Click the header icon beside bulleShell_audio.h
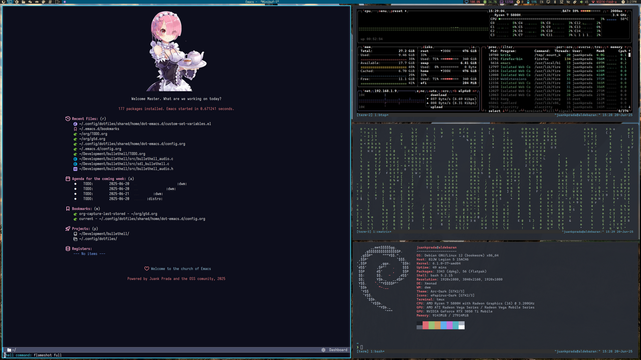This screenshot has width=641, height=360. [x=75, y=168]
